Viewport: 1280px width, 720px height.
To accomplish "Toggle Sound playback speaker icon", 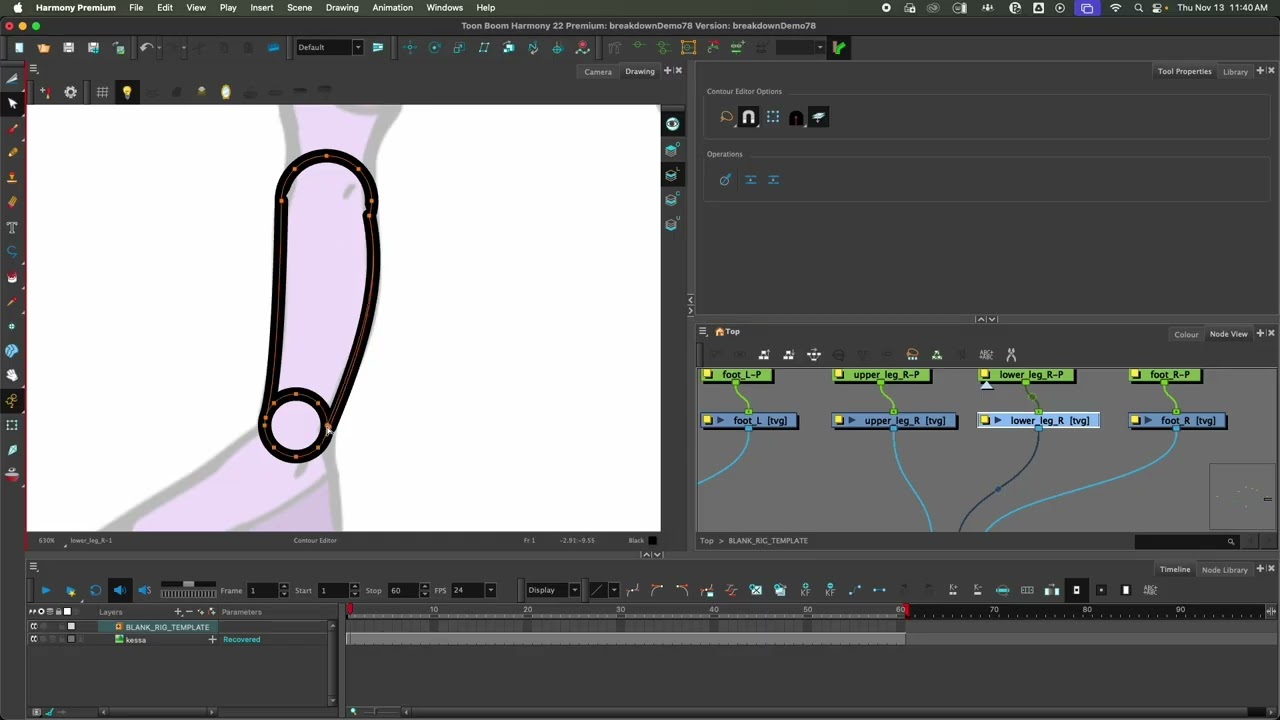I will tap(120, 590).
